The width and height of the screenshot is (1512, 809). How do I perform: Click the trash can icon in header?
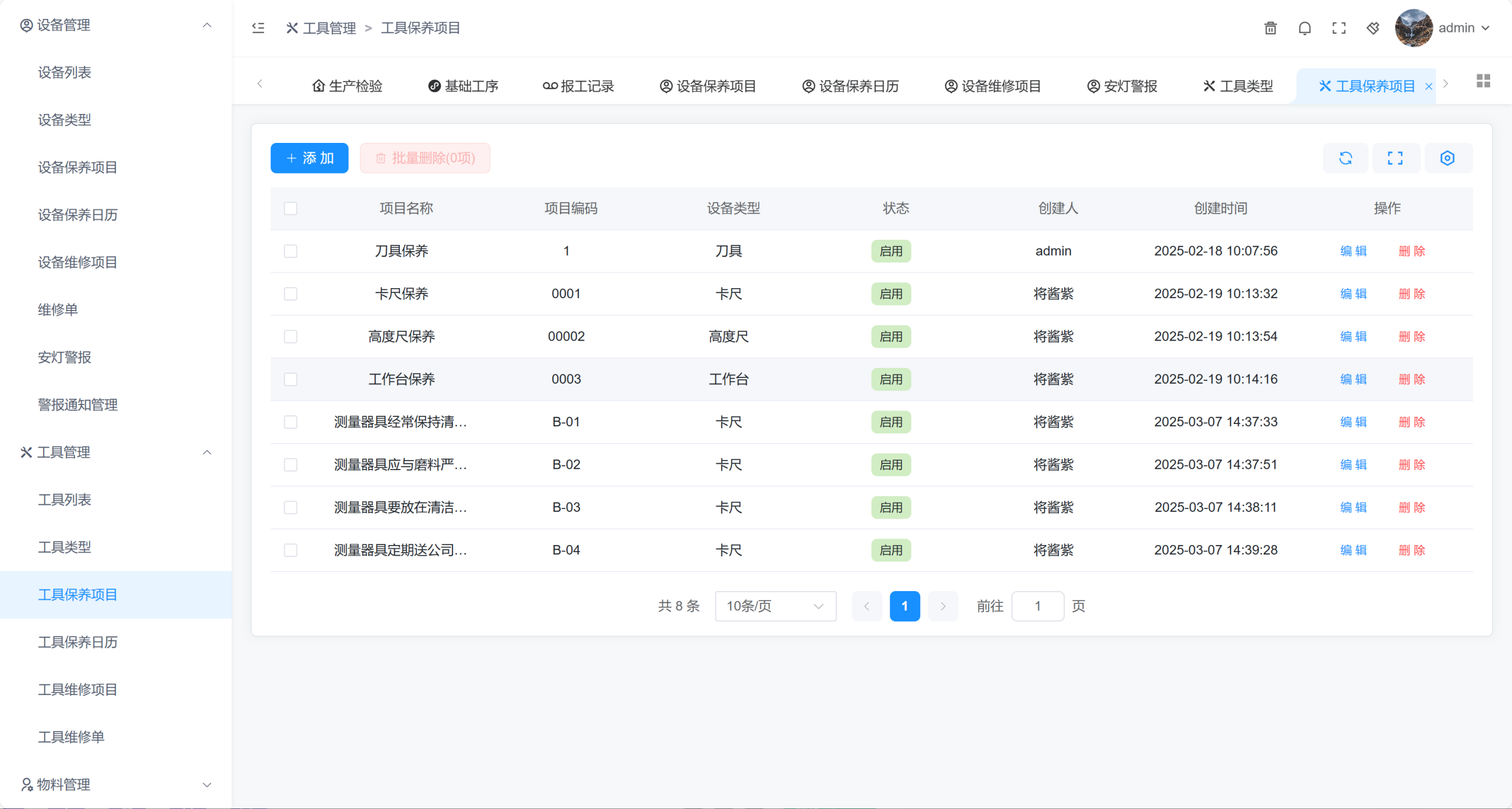[x=1270, y=28]
